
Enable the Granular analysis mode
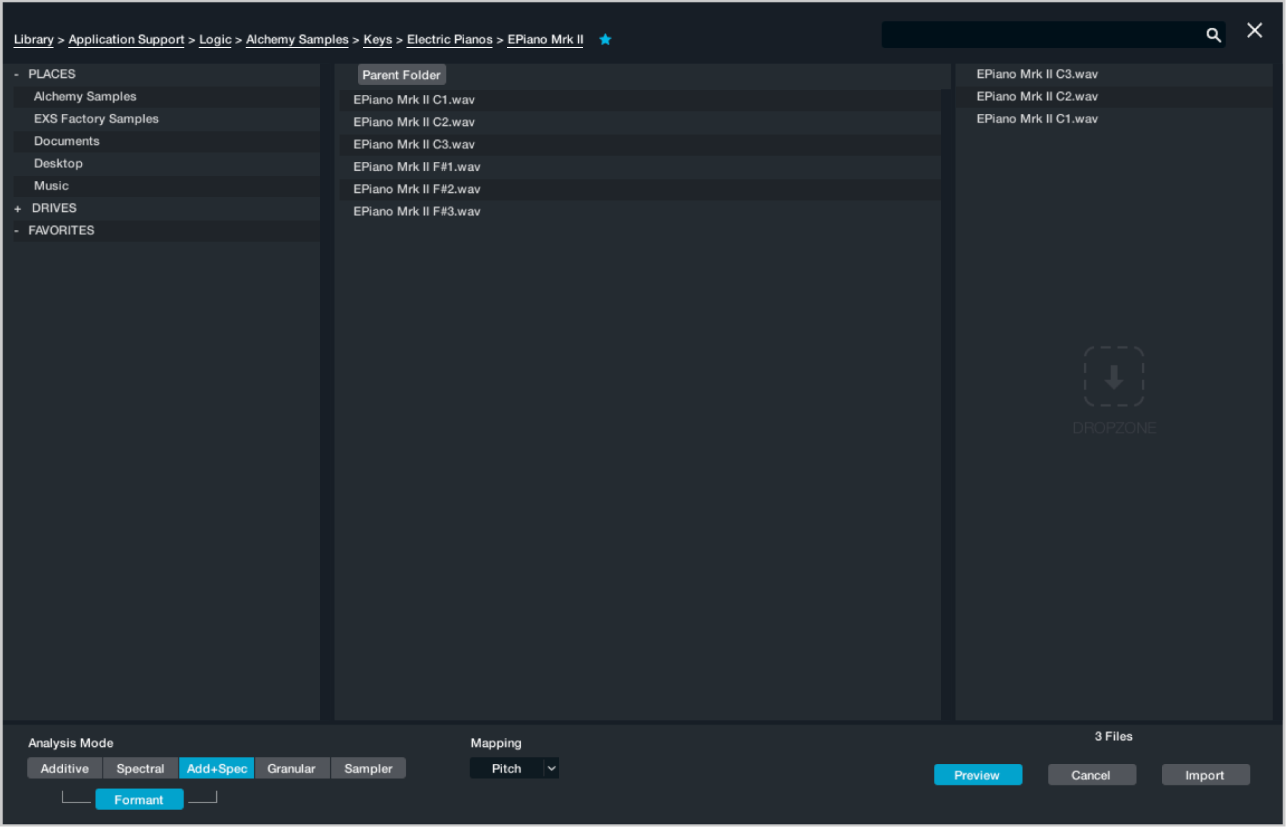291,768
